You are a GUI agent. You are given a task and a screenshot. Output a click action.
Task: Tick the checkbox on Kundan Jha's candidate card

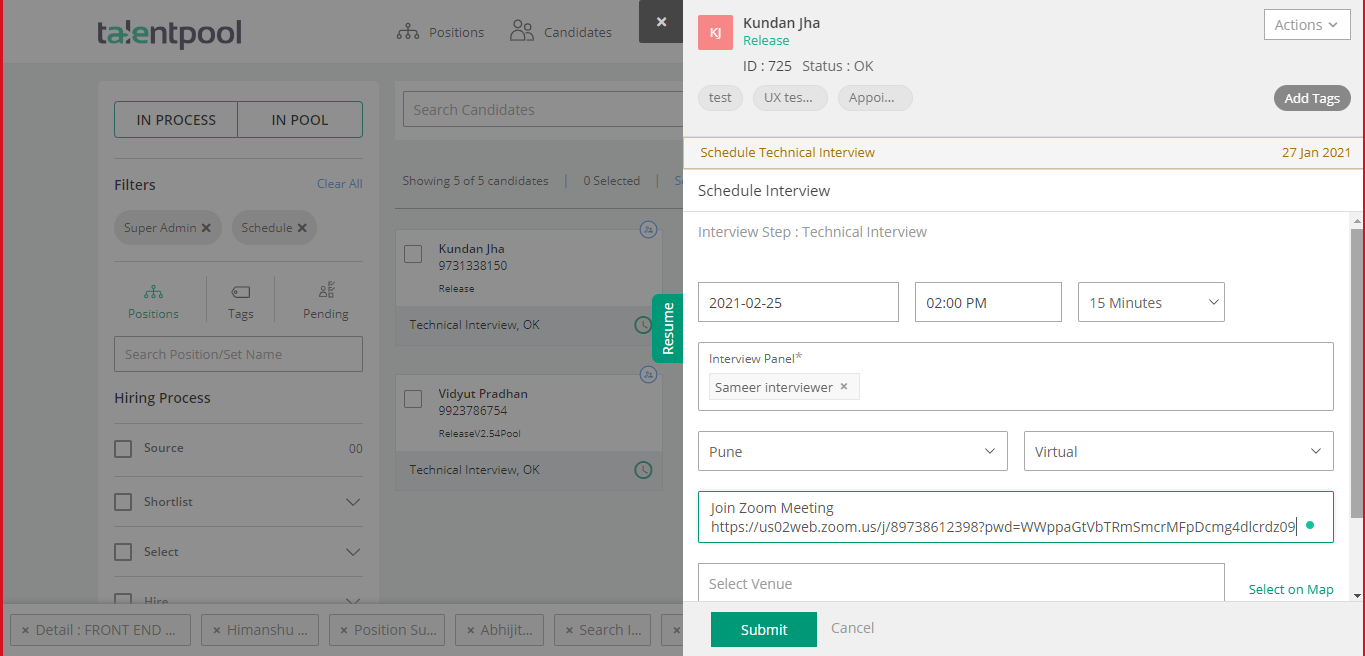[x=413, y=254]
